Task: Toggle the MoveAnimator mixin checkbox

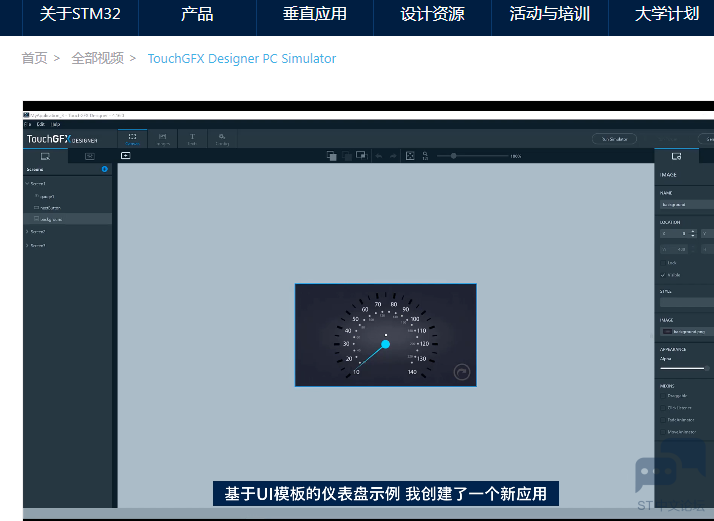Action: 663,432
